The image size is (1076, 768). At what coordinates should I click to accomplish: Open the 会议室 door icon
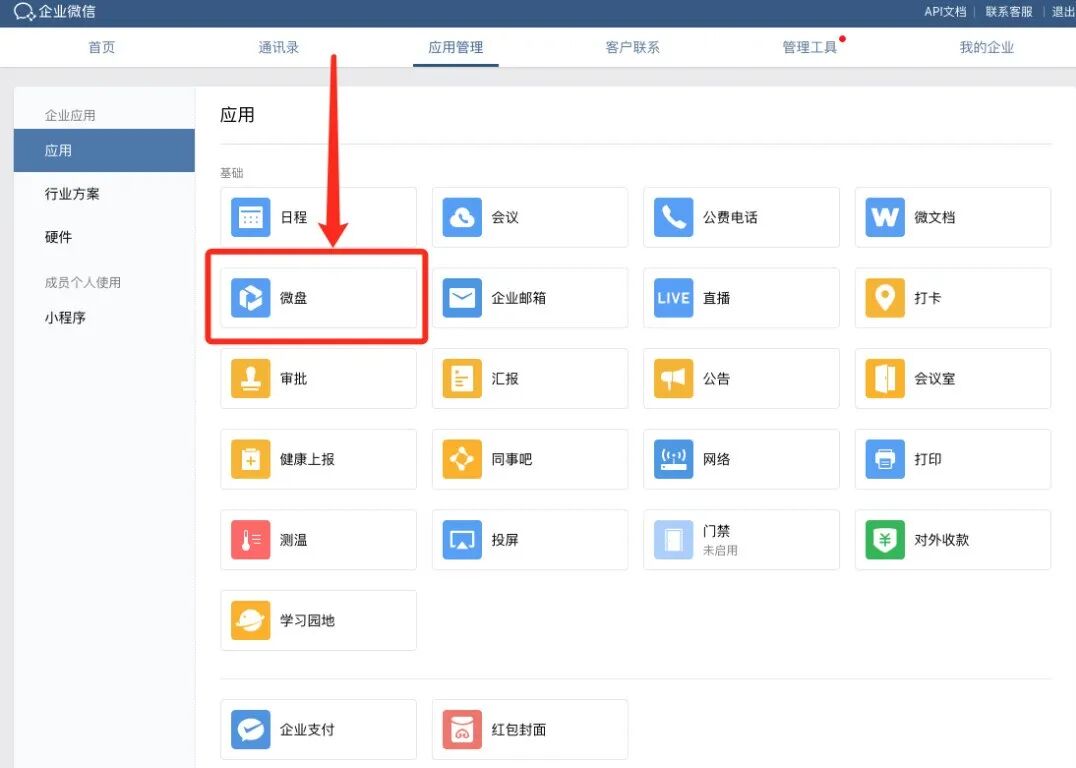[x=885, y=379]
